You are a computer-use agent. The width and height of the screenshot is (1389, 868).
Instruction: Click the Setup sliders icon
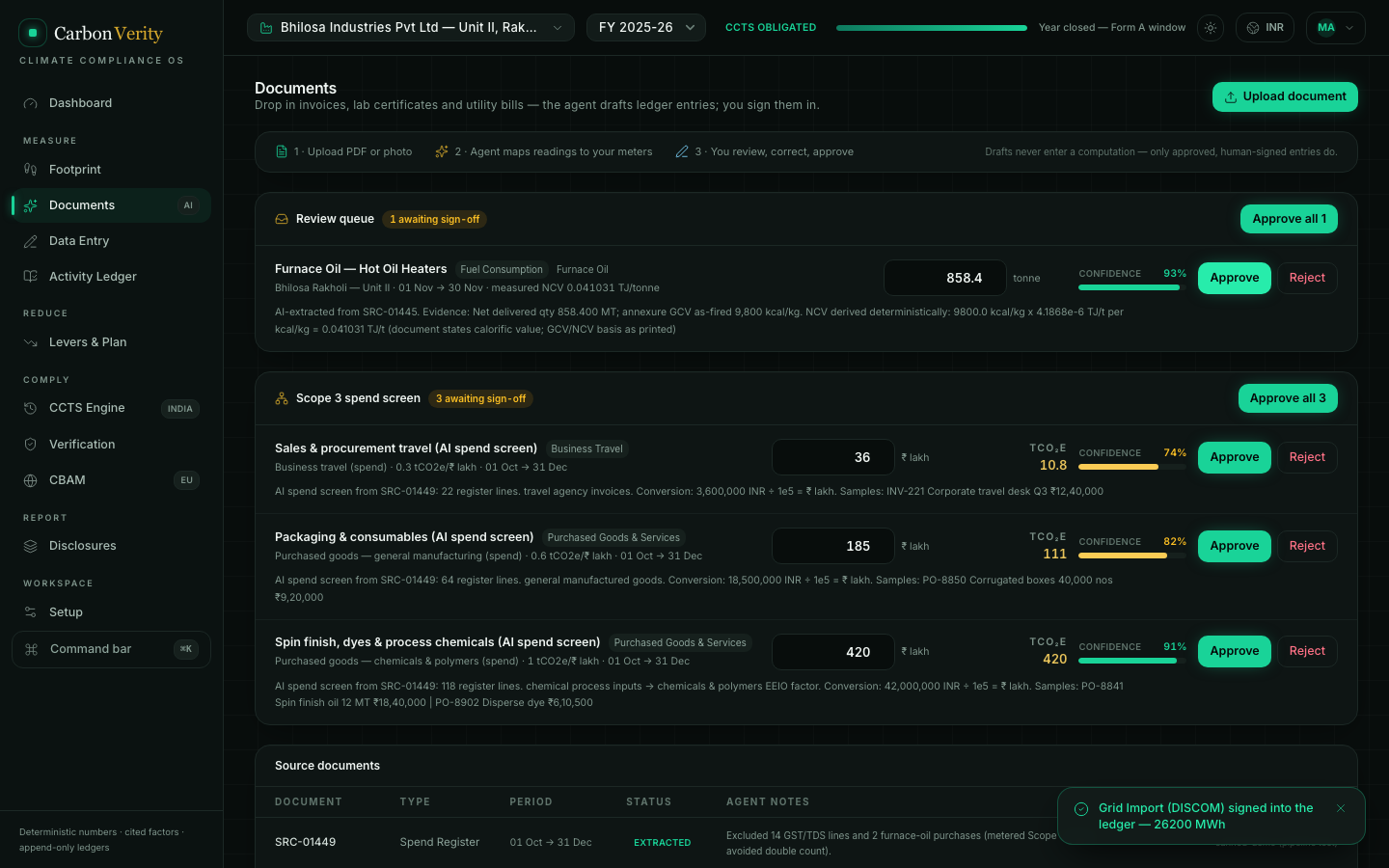click(x=31, y=612)
